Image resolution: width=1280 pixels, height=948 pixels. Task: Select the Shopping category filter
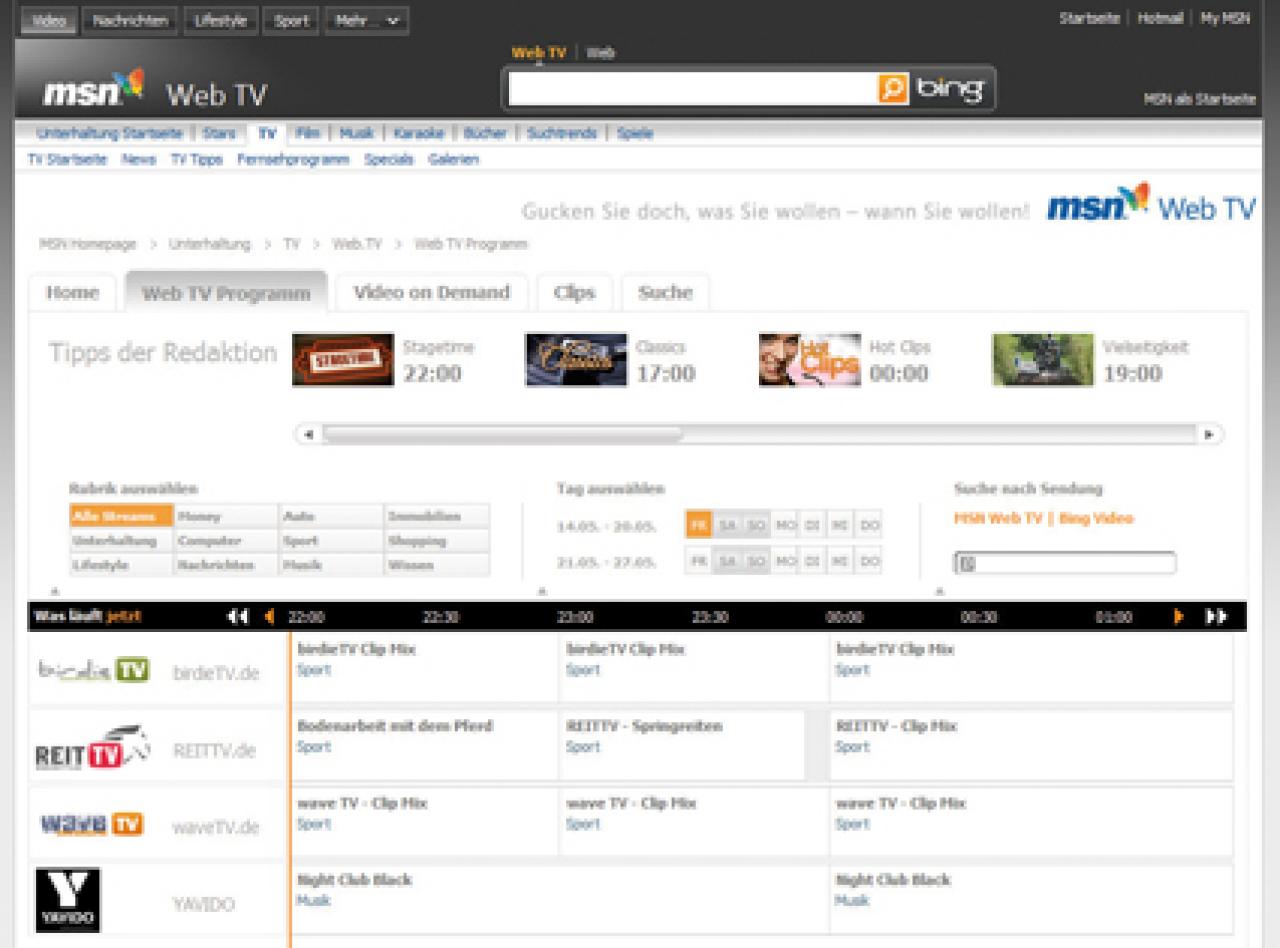coord(437,541)
